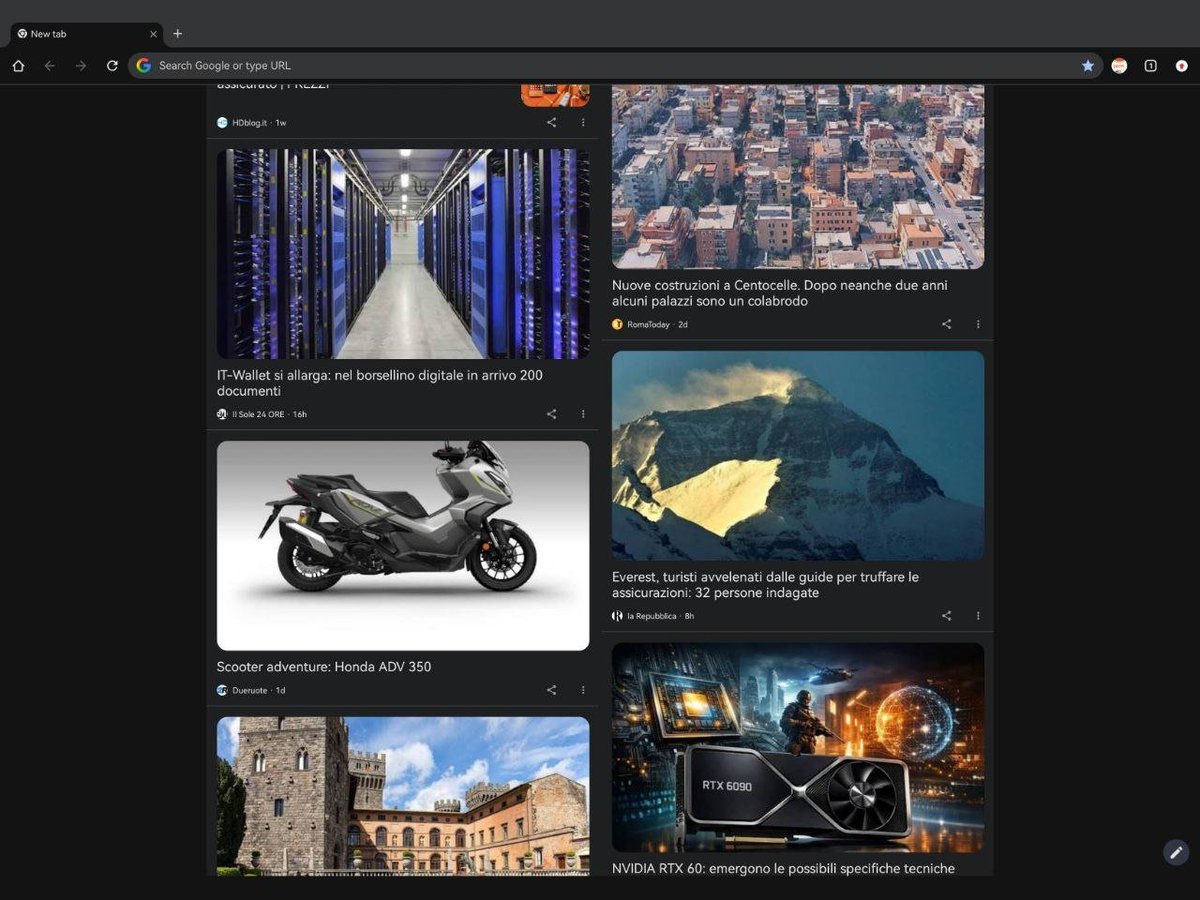
Task: Click the RTX 6090 graphics card thumbnail
Action: tap(798, 747)
